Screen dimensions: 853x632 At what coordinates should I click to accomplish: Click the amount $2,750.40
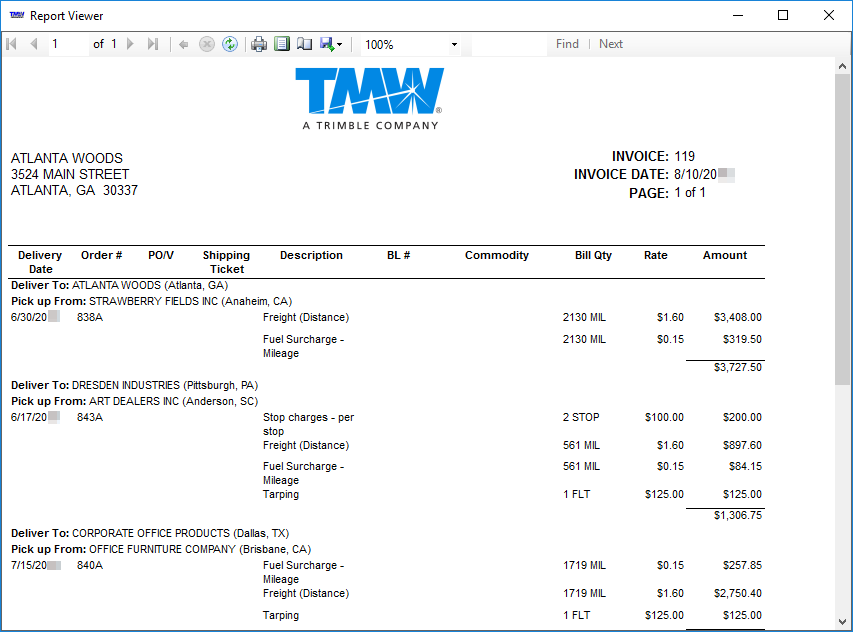(x=738, y=593)
